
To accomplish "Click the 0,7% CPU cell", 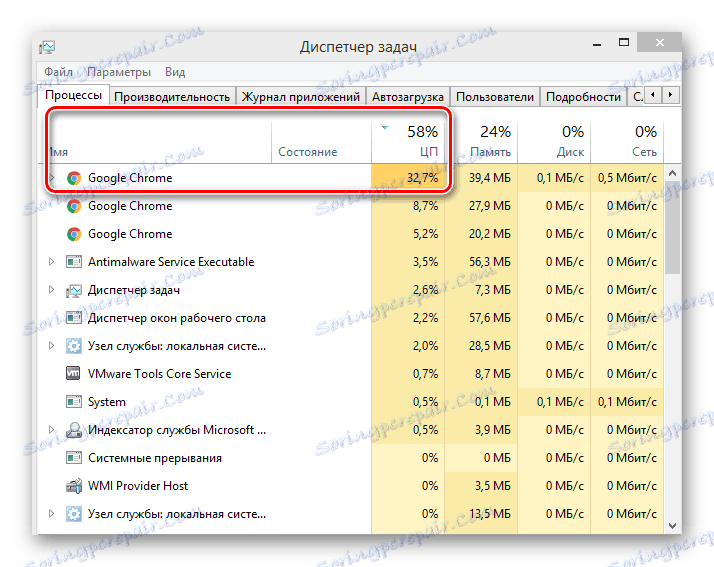I will (408, 374).
